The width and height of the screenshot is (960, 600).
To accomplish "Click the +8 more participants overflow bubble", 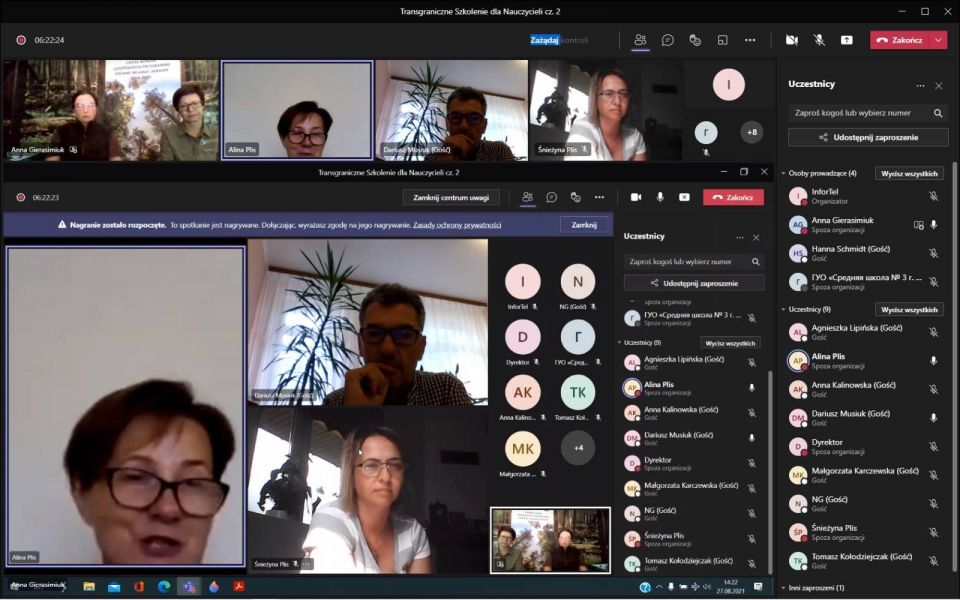I will point(751,132).
